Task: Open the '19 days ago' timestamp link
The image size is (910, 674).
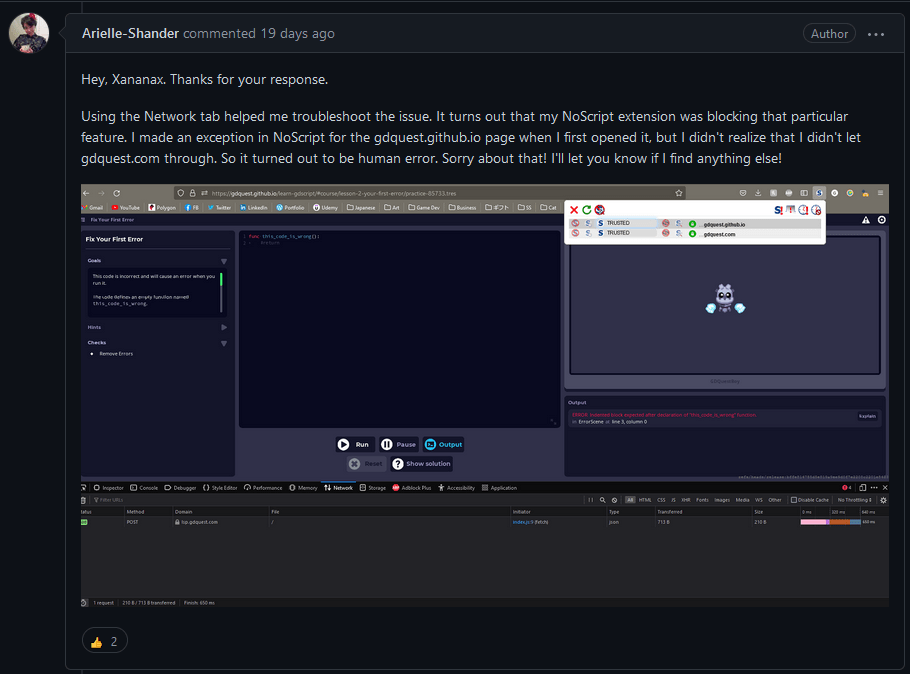Action: click(x=297, y=34)
